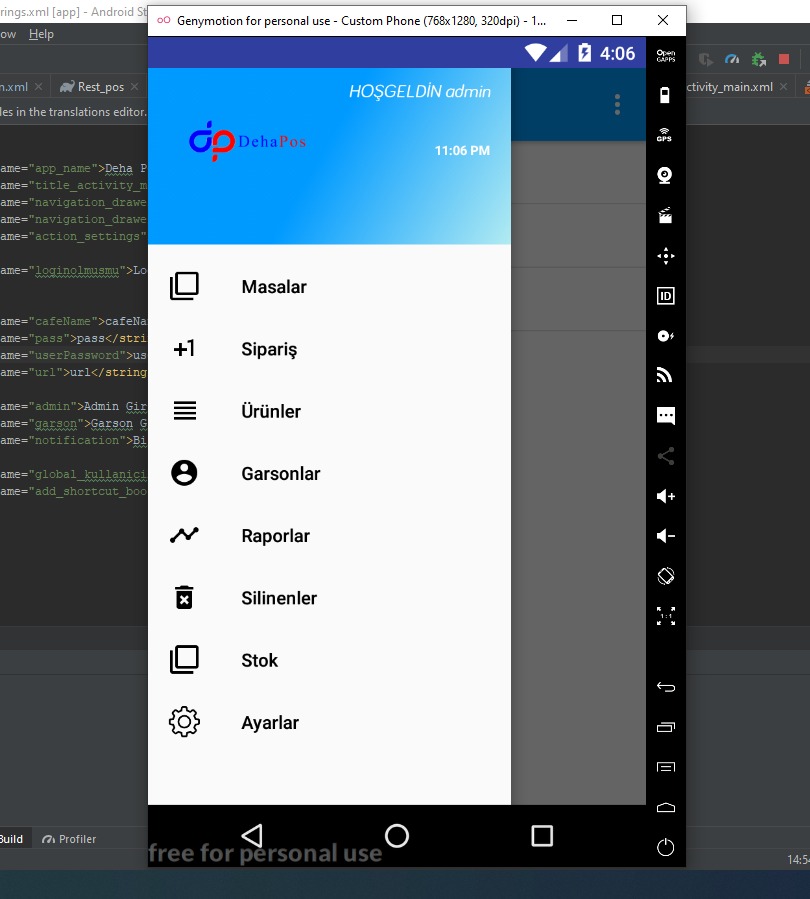Screen dimensions: 810x899
Task: Open Masalar in the navigation drawer
Action: coord(273,287)
